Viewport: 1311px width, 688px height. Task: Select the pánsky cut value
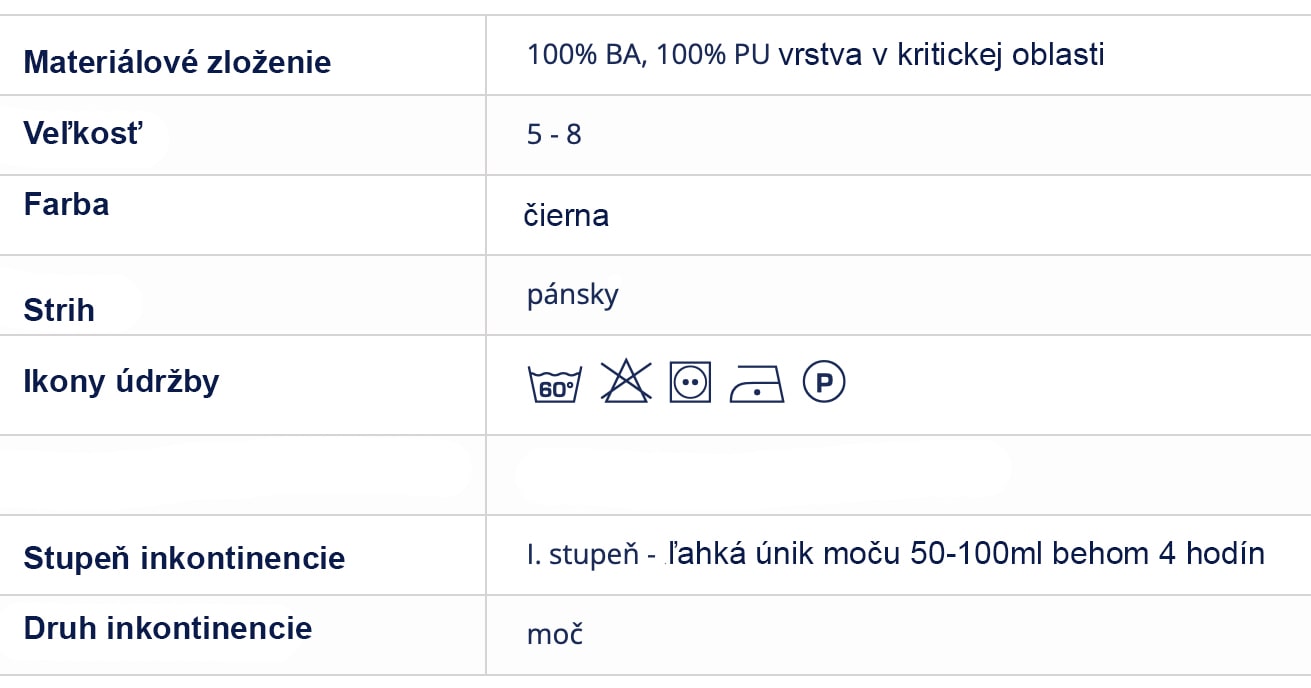pyautogui.click(x=573, y=296)
